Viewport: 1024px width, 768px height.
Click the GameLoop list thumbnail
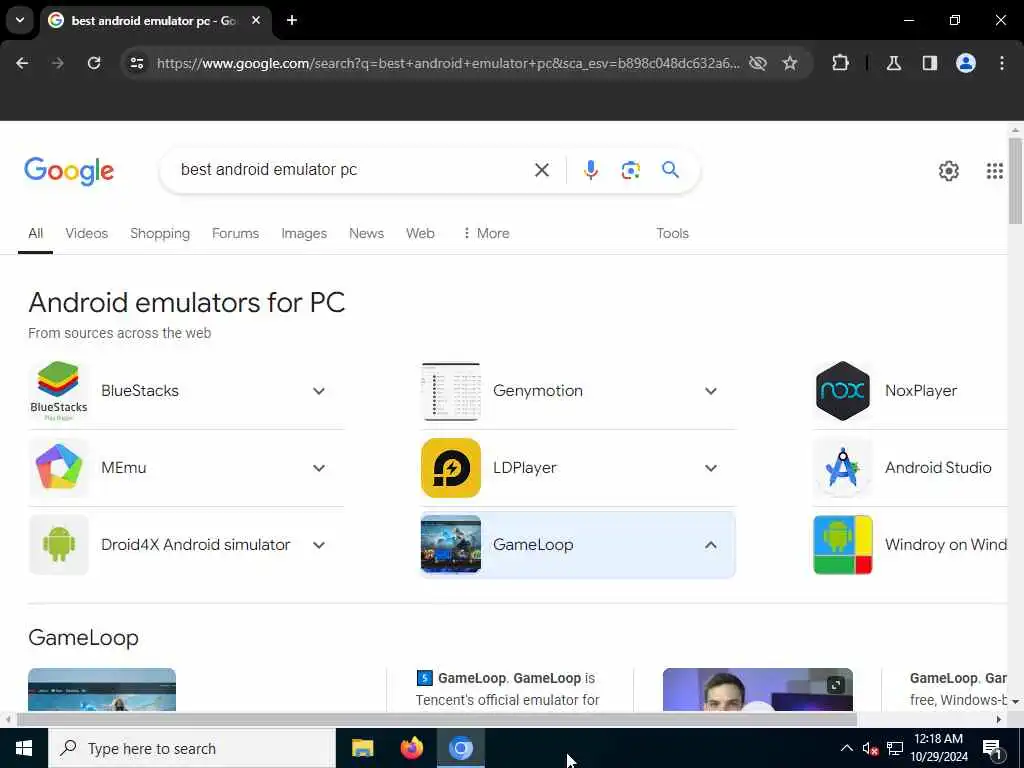point(451,545)
